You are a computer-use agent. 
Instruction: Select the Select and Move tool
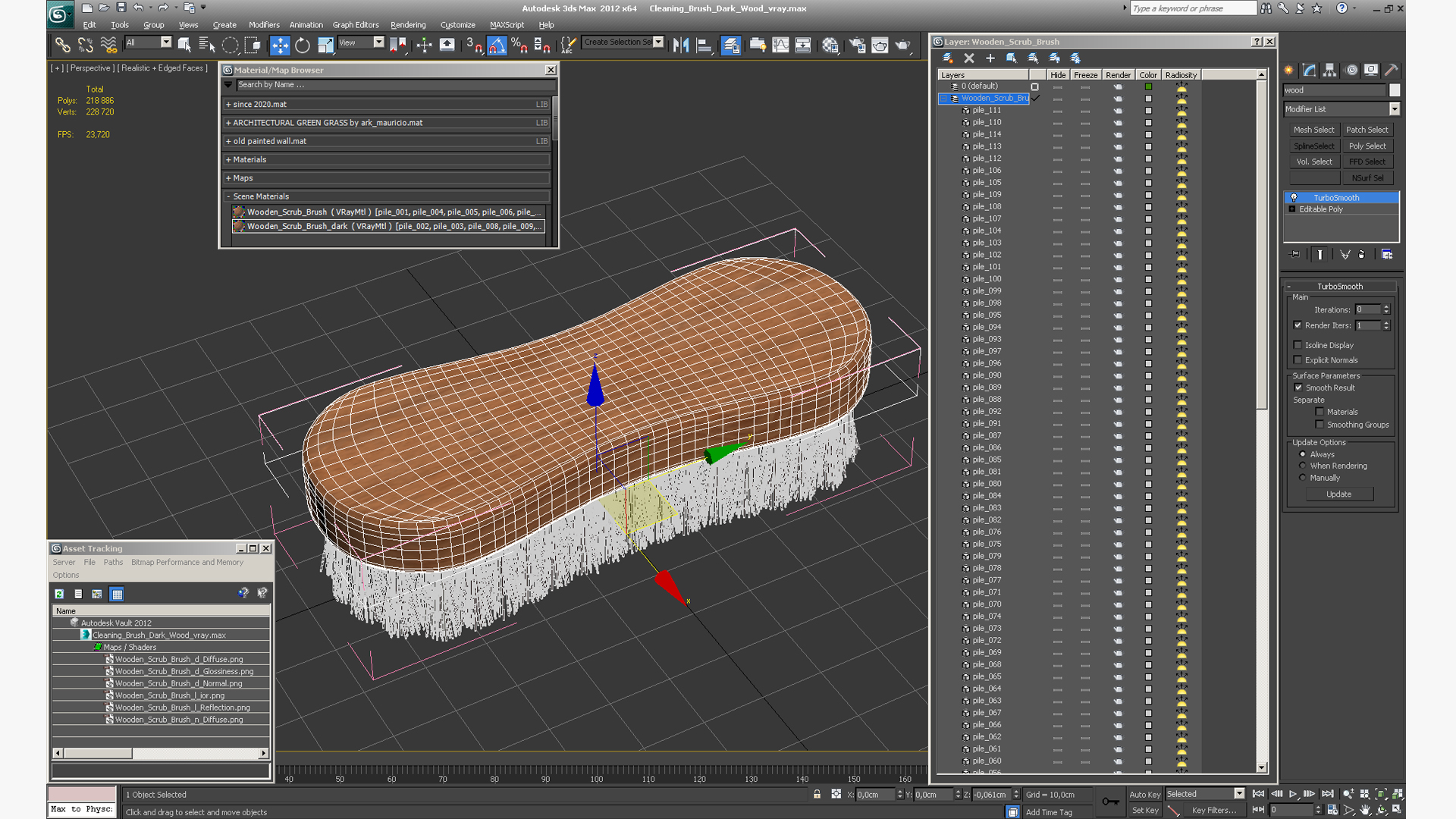tap(280, 45)
